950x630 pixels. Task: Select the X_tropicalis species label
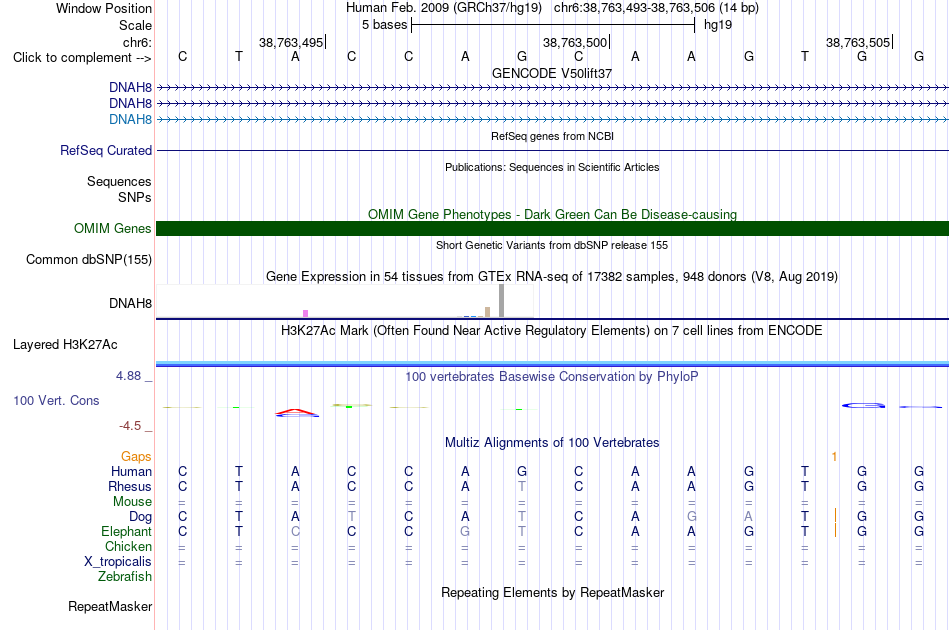click(x=118, y=562)
